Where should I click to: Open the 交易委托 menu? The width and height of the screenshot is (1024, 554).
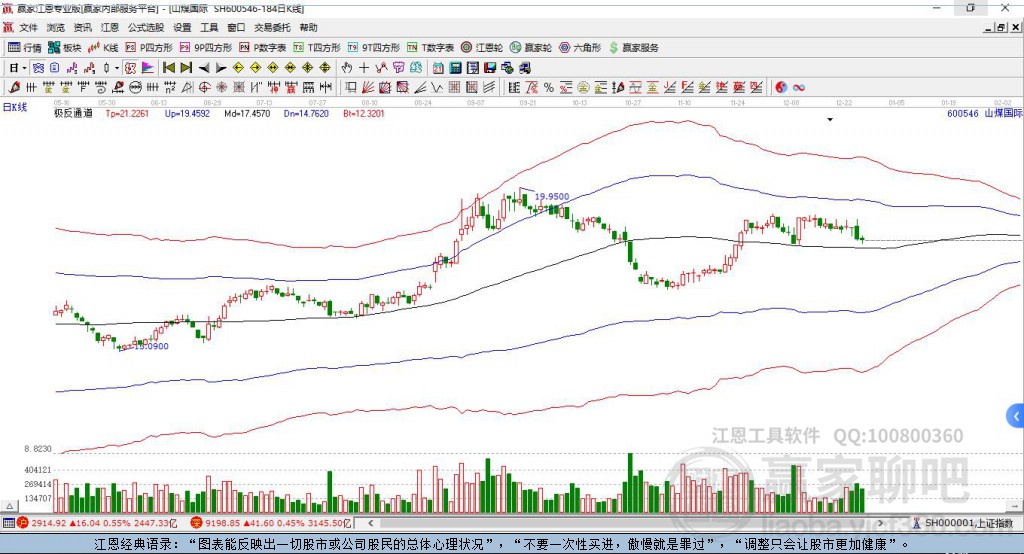tap(272, 27)
